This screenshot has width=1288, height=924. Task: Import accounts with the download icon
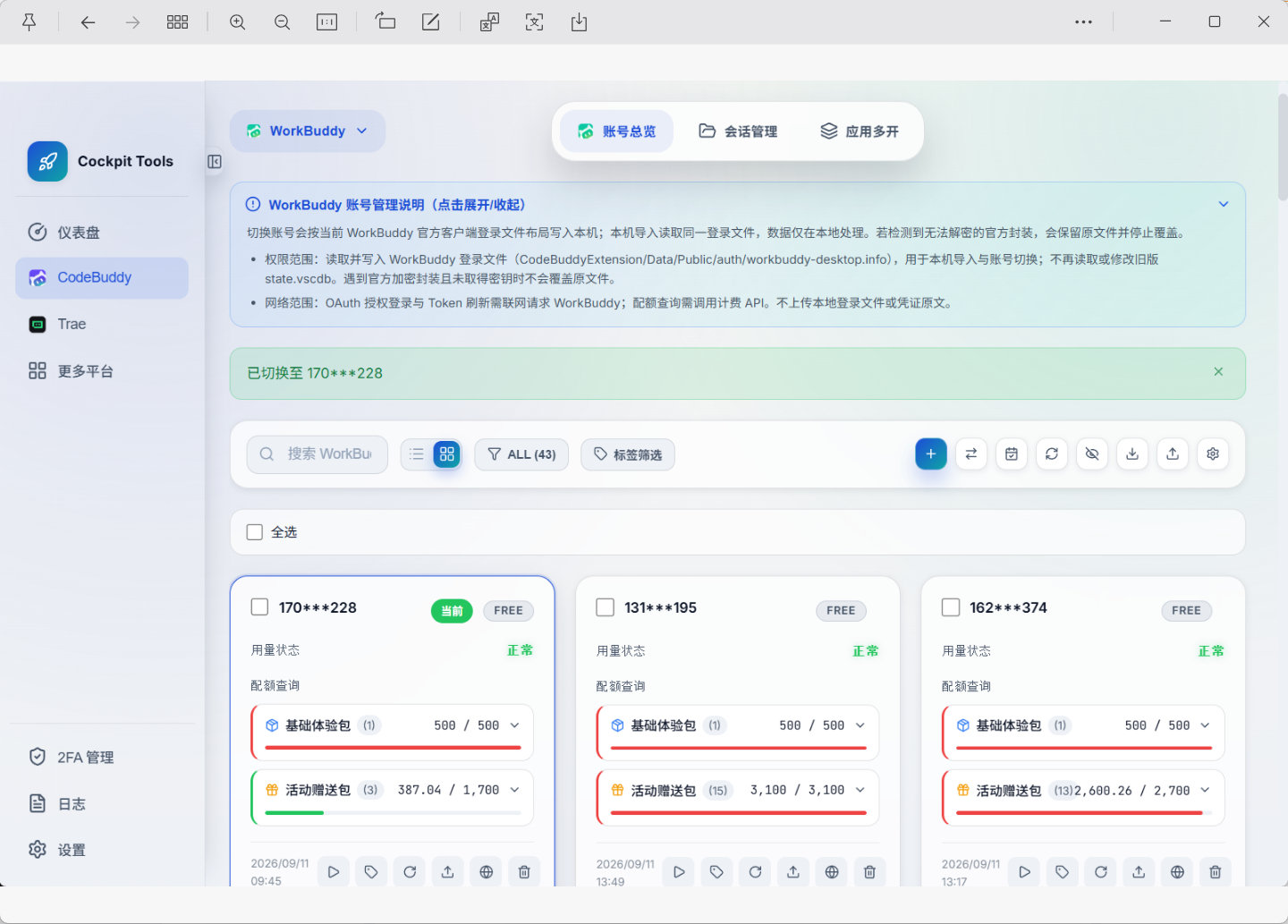click(x=1131, y=454)
